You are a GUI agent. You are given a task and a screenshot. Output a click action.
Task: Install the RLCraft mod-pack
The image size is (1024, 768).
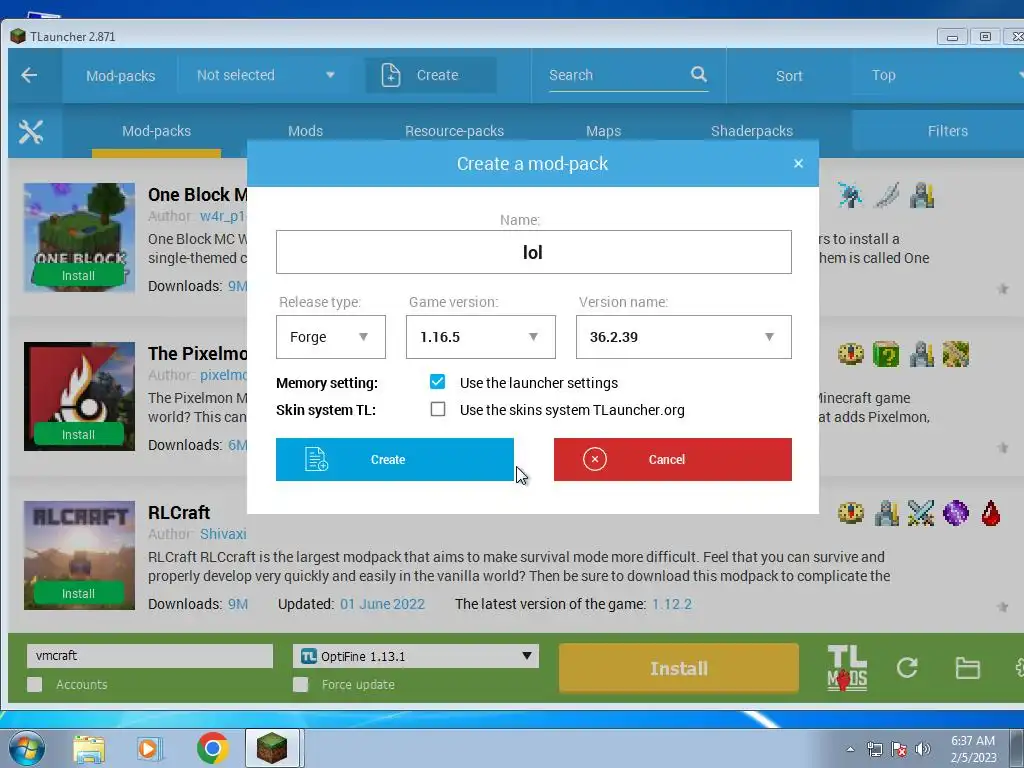[x=78, y=593]
